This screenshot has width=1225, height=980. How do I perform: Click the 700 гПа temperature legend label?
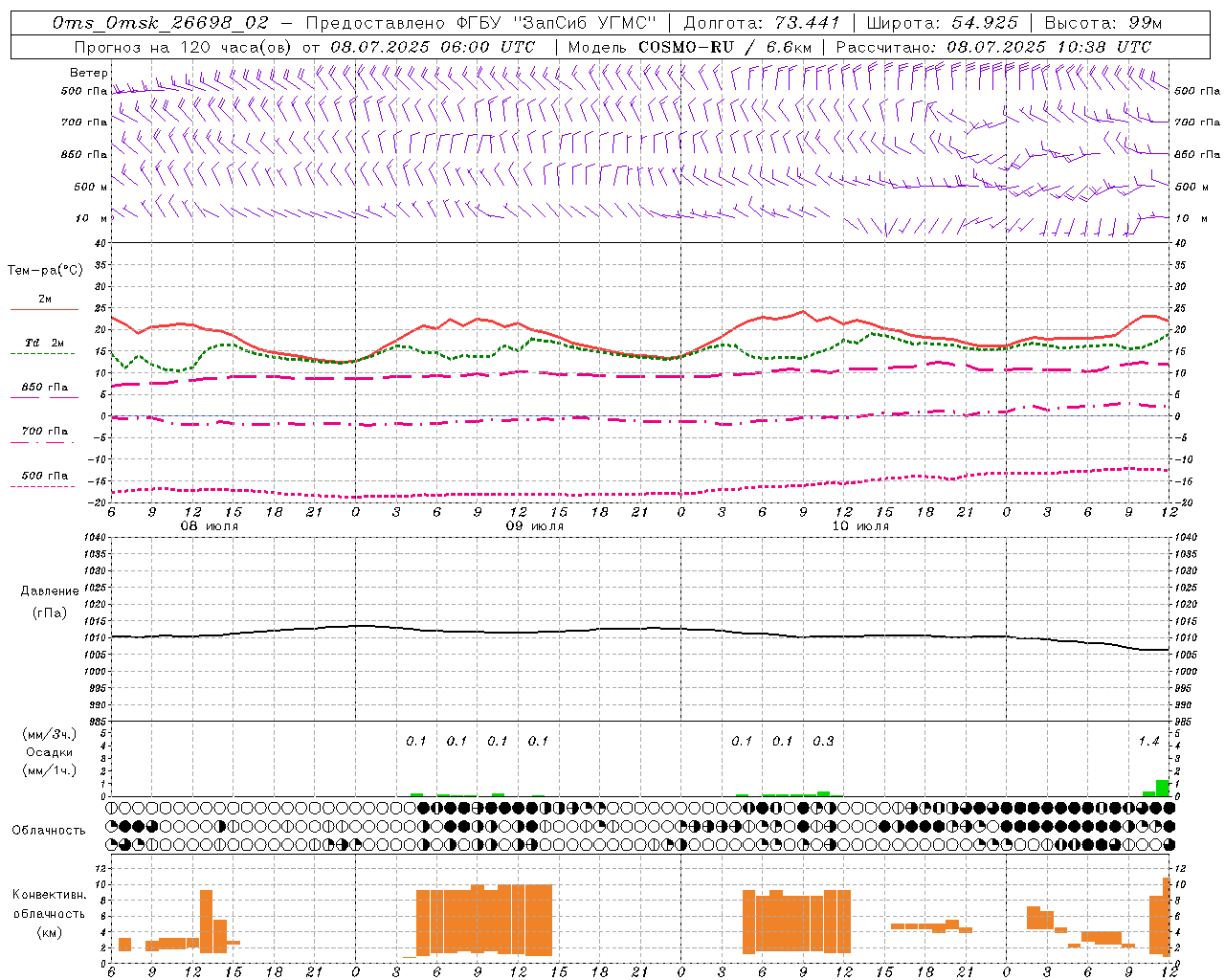point(45,432)
